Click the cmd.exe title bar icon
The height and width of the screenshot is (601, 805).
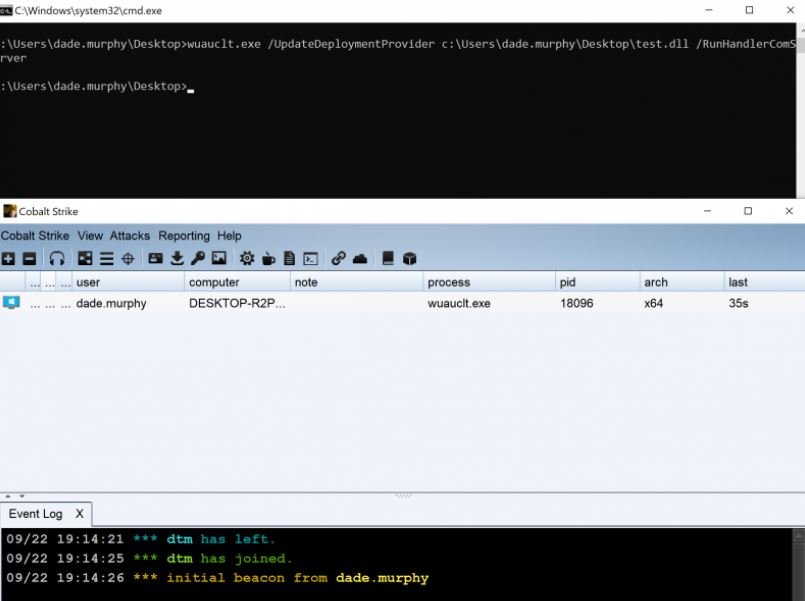[x=6, y=10]
